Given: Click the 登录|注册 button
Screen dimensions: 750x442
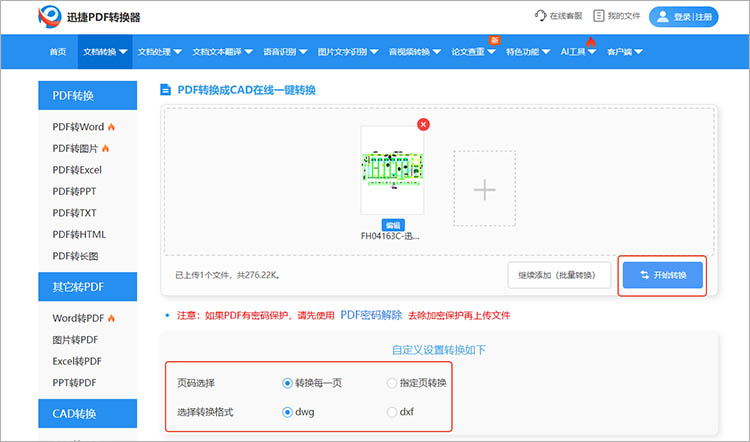Looking at the screenshot, I should [x=684, y=17].
